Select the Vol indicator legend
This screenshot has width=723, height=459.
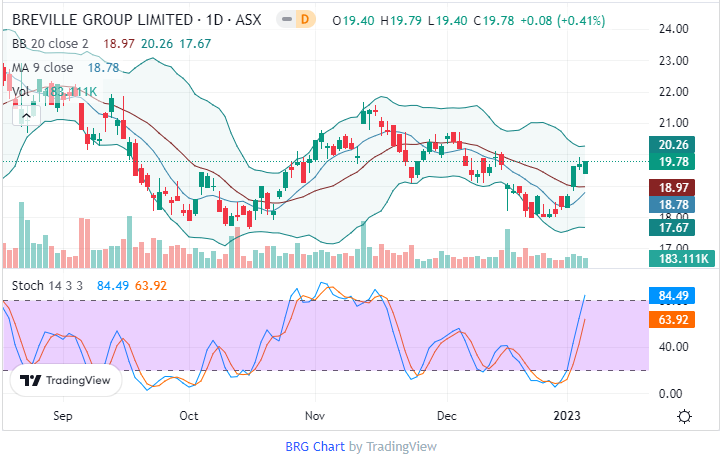click(20, 91)
